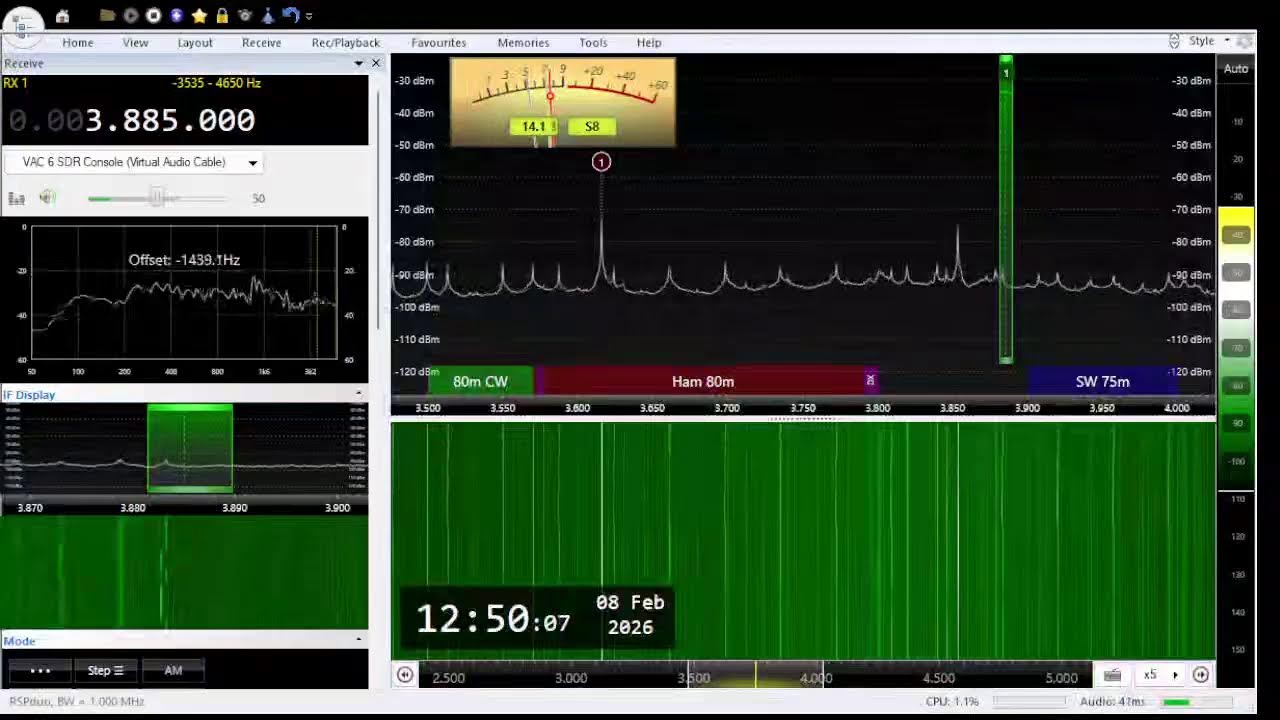Open the Rec/Playback ribbon tab
This screenshot has width=1280, height=720.
tap(345, 43)
